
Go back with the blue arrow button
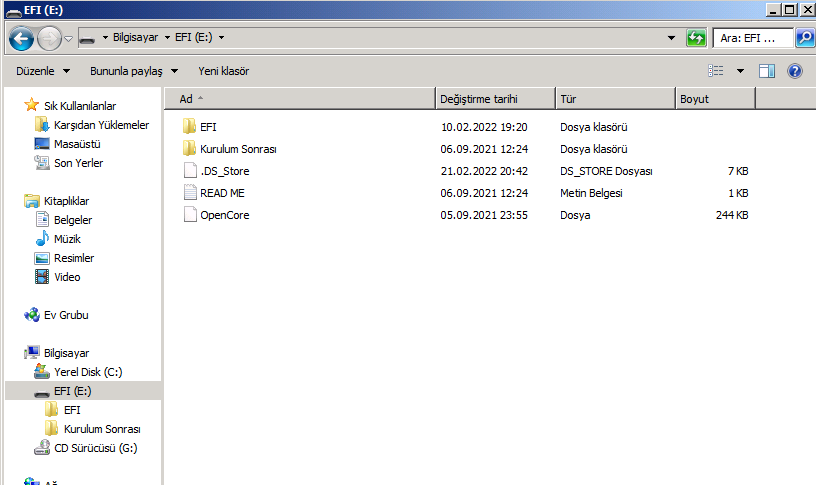21,38
